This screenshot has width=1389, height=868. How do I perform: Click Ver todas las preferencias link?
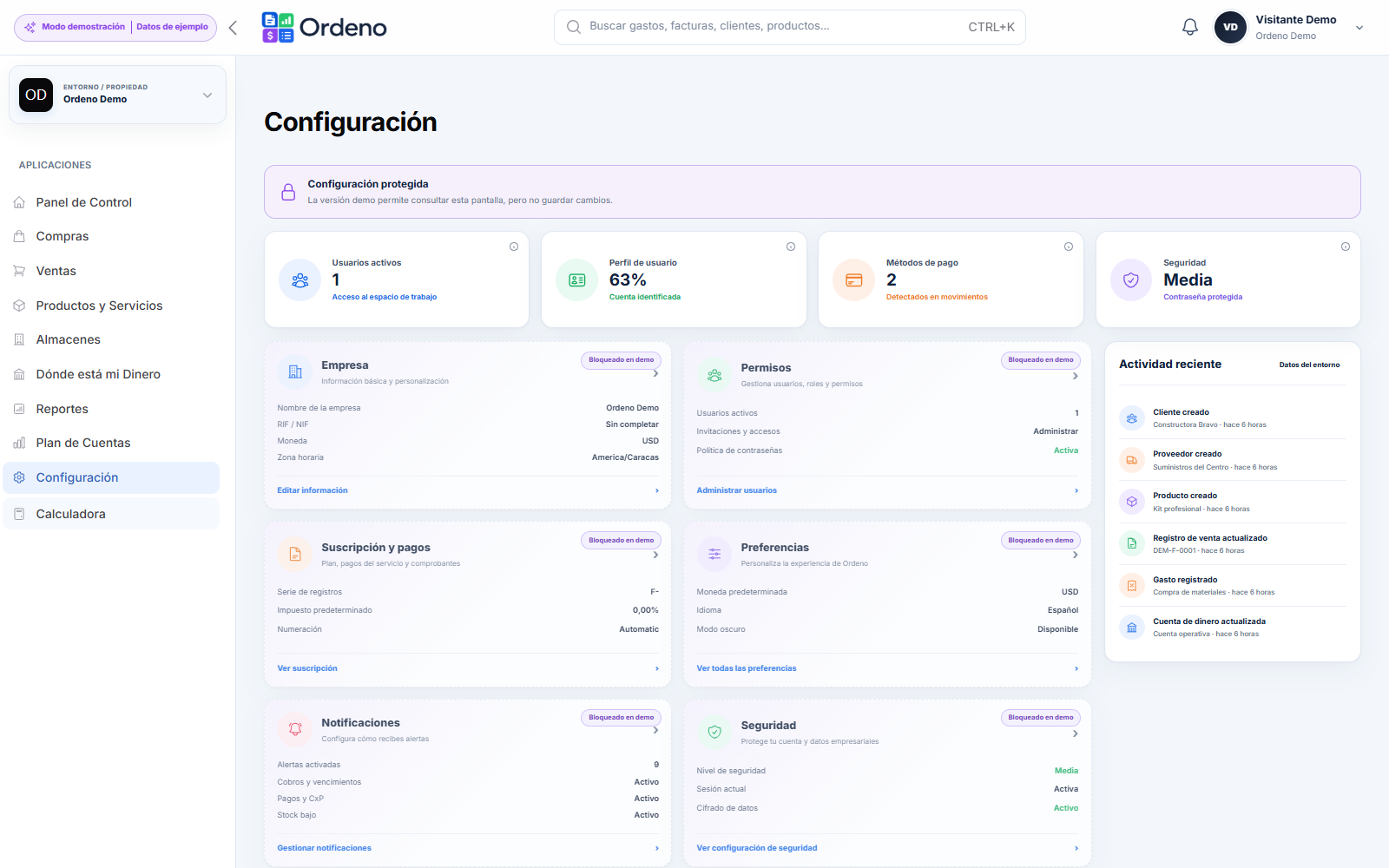[x=747, y=668]
